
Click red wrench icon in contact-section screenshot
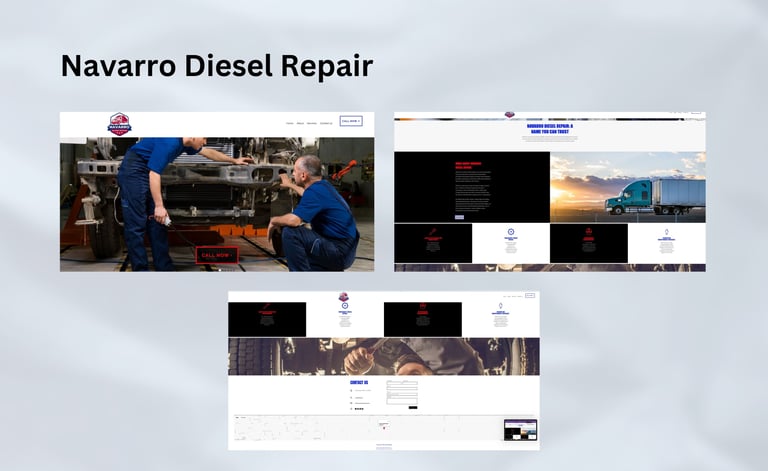click(267, 306)
